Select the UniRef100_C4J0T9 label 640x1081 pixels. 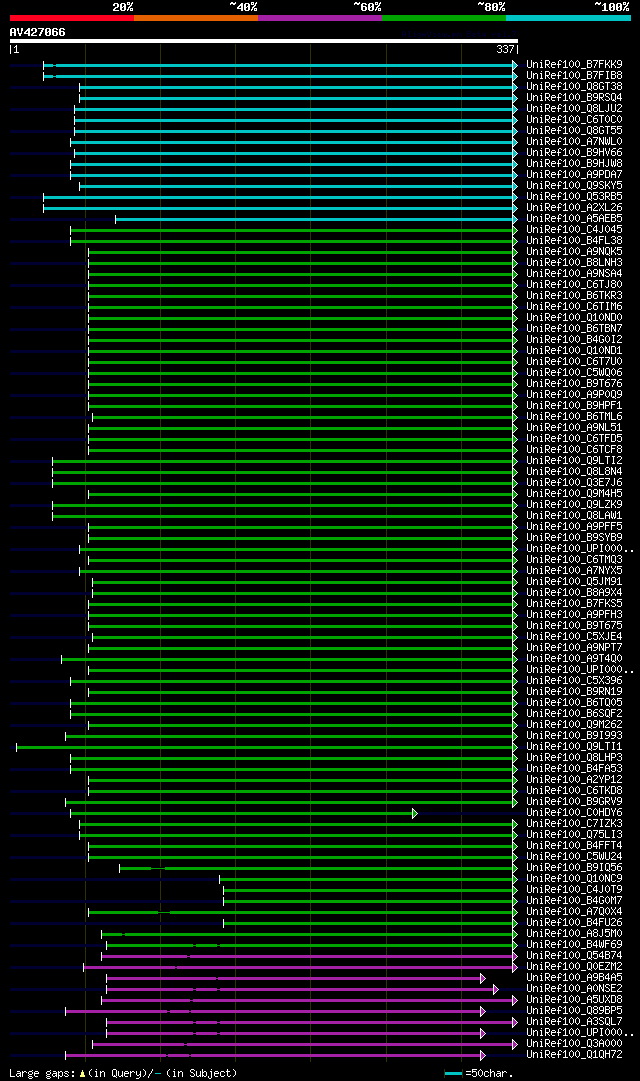point(574,891)
